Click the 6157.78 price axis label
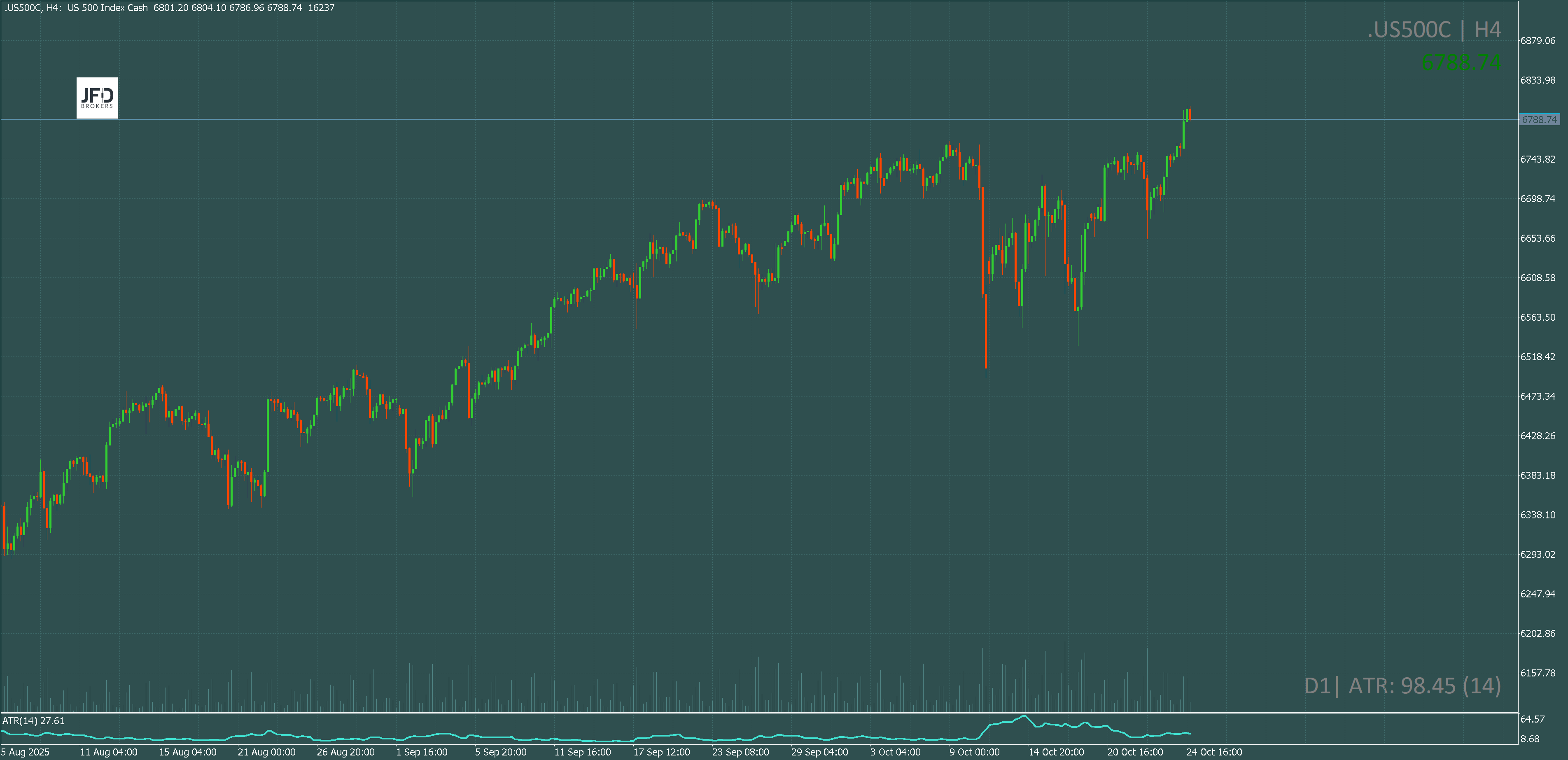Viewport: 1568px width, 760px height. pyautogui.click(x=1538, y=673)
